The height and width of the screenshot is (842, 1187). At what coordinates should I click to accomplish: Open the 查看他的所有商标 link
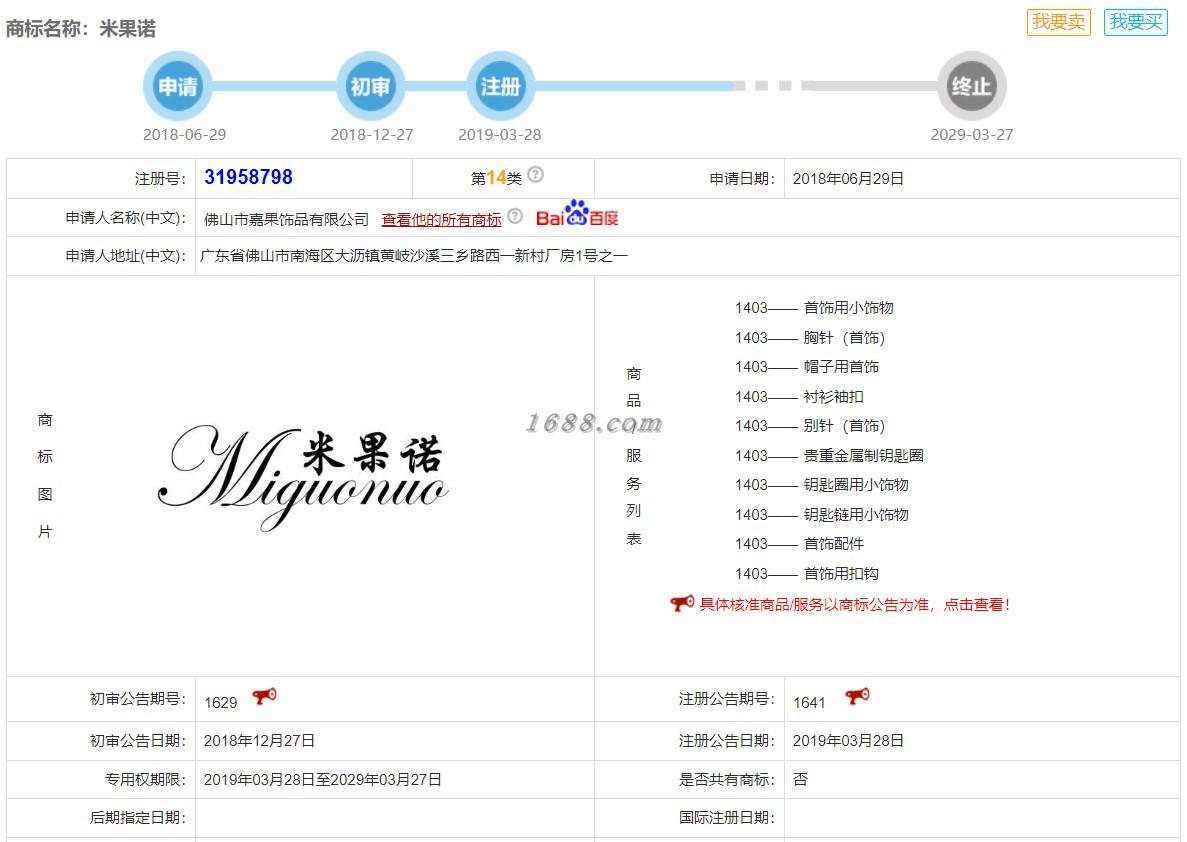pyautogui.click(x=441, y=220)
